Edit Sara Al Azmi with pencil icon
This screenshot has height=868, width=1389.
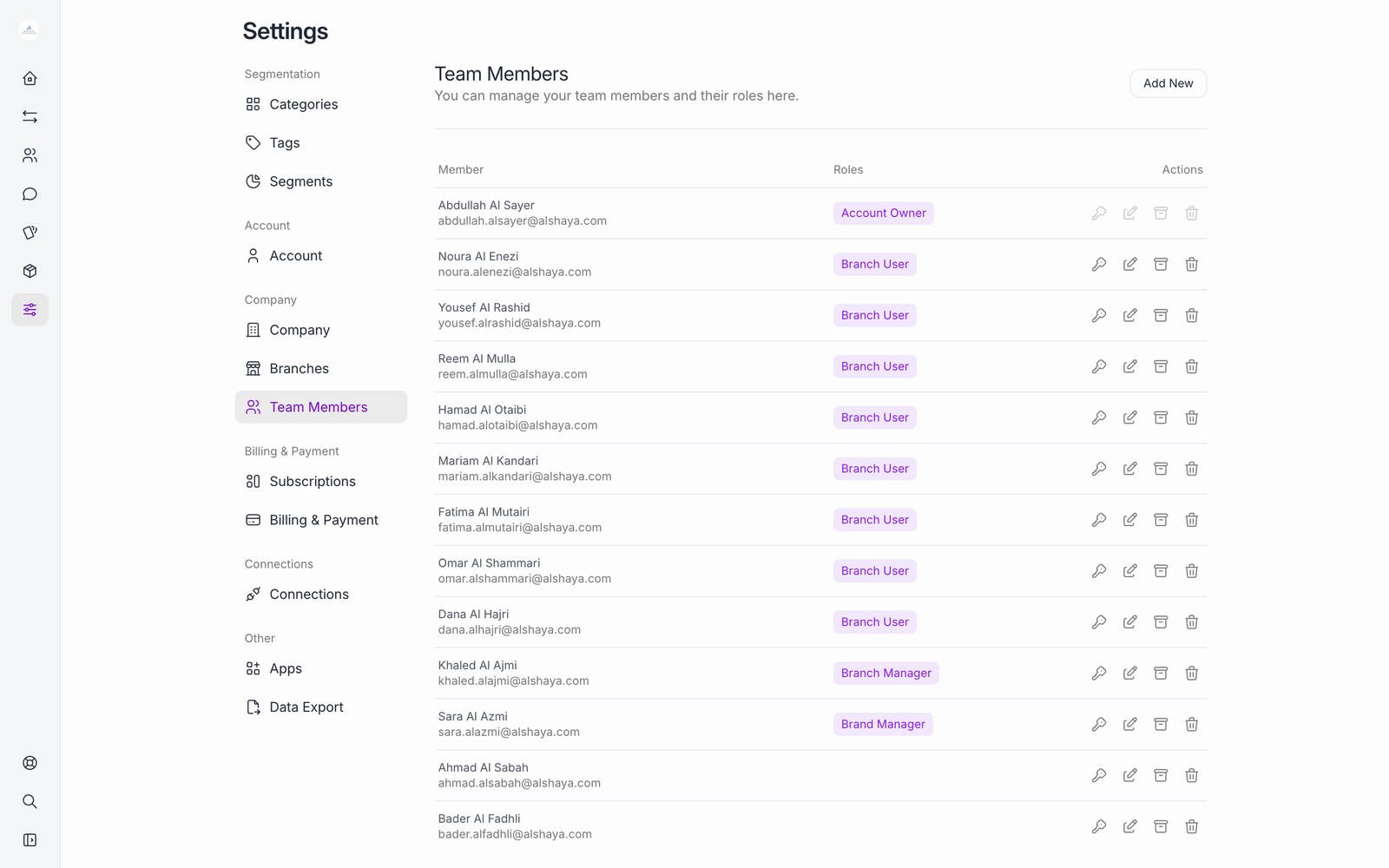pyautogui.click(x=1129, y=725)
